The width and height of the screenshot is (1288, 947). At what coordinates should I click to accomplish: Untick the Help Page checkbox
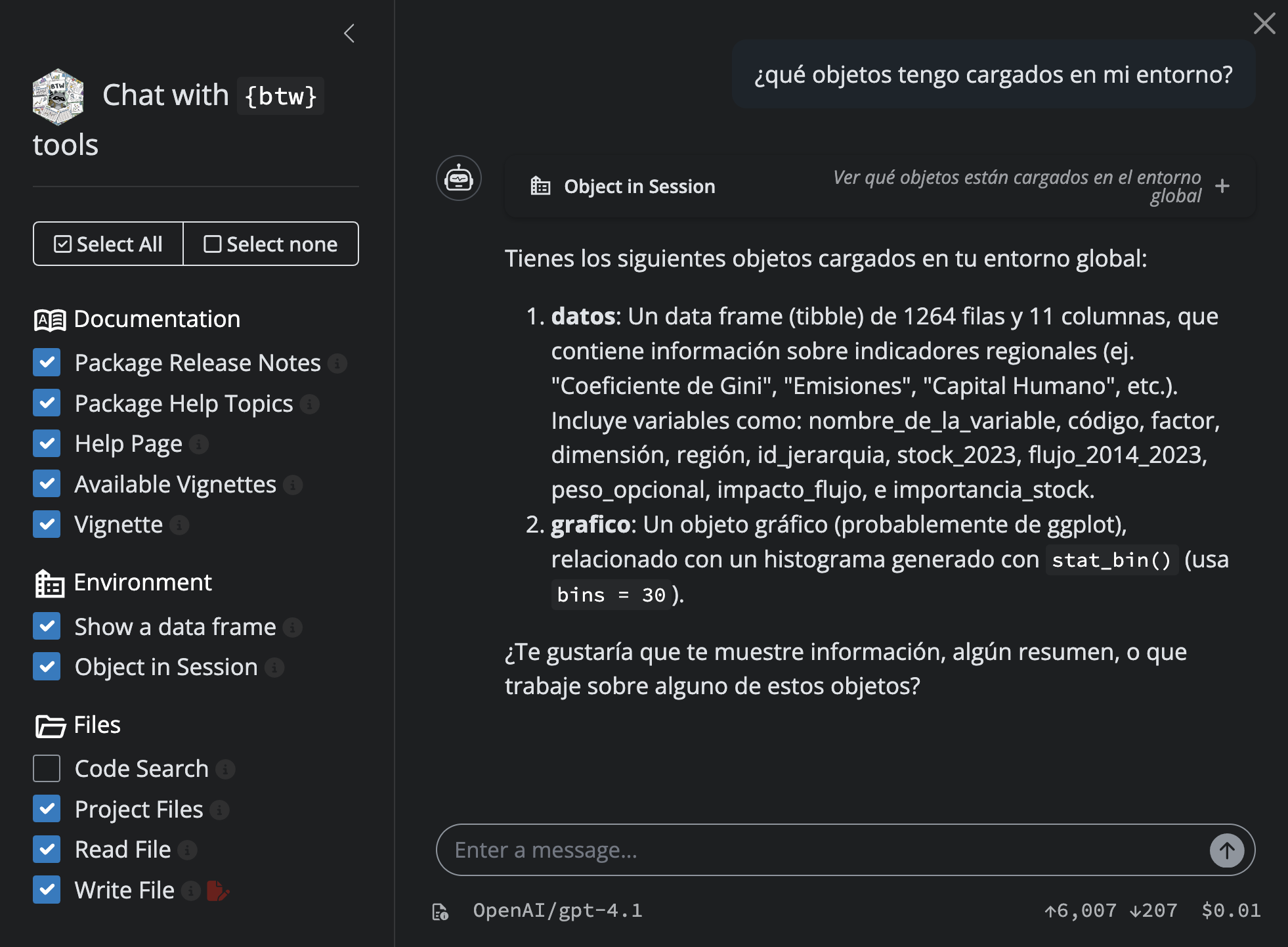pyautogui.click(x=47, y=443)
